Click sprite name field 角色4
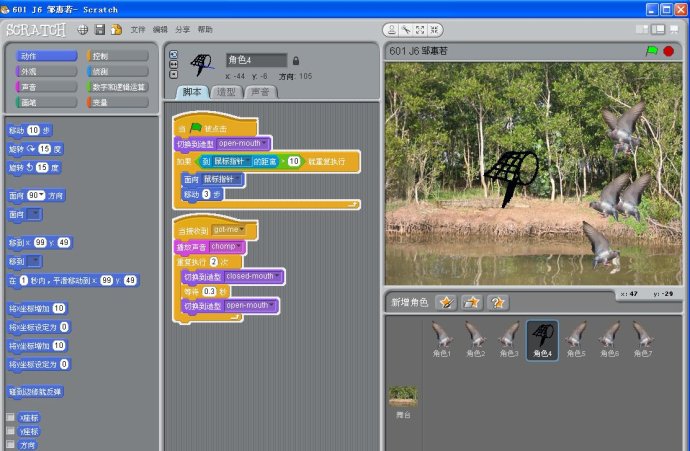This screenshot has width=690, height=451. 256,60
